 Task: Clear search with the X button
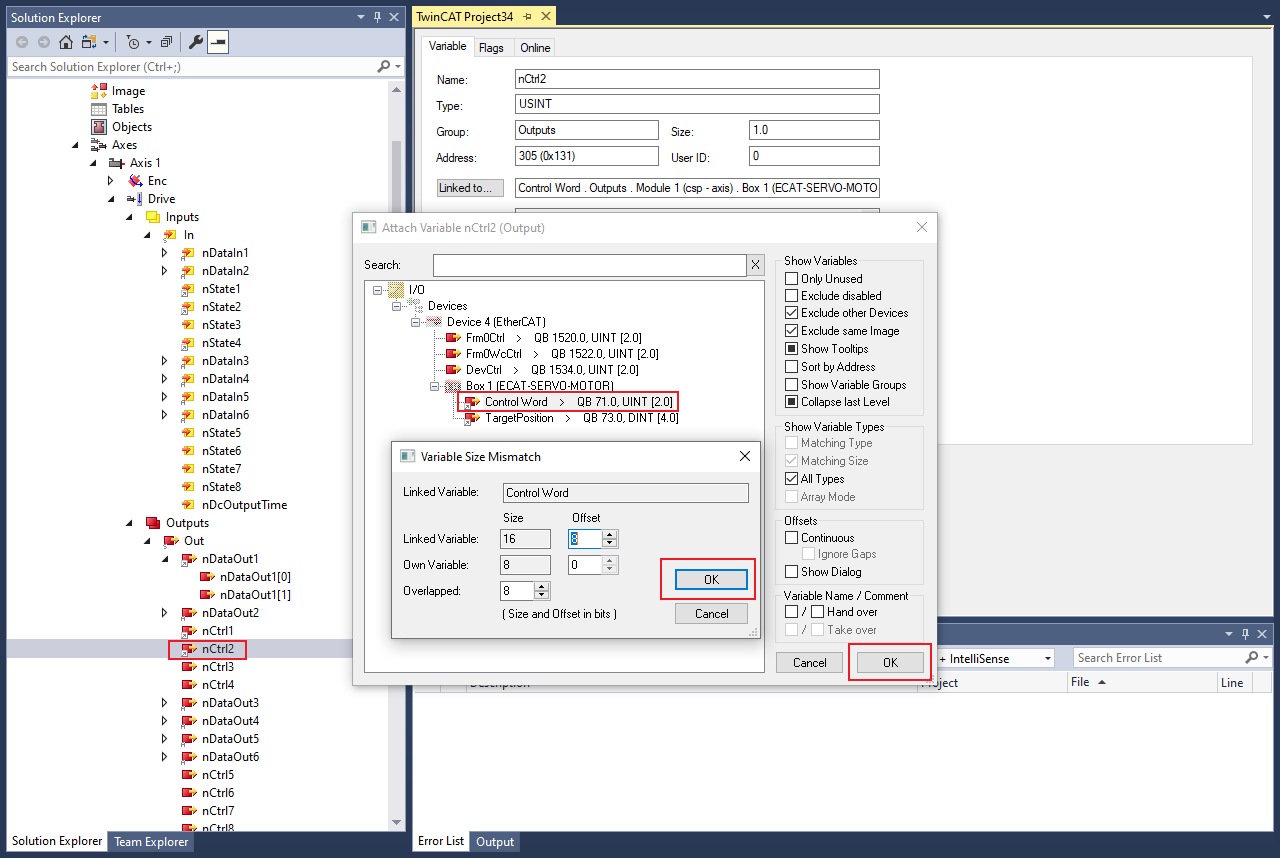[755, 265]
